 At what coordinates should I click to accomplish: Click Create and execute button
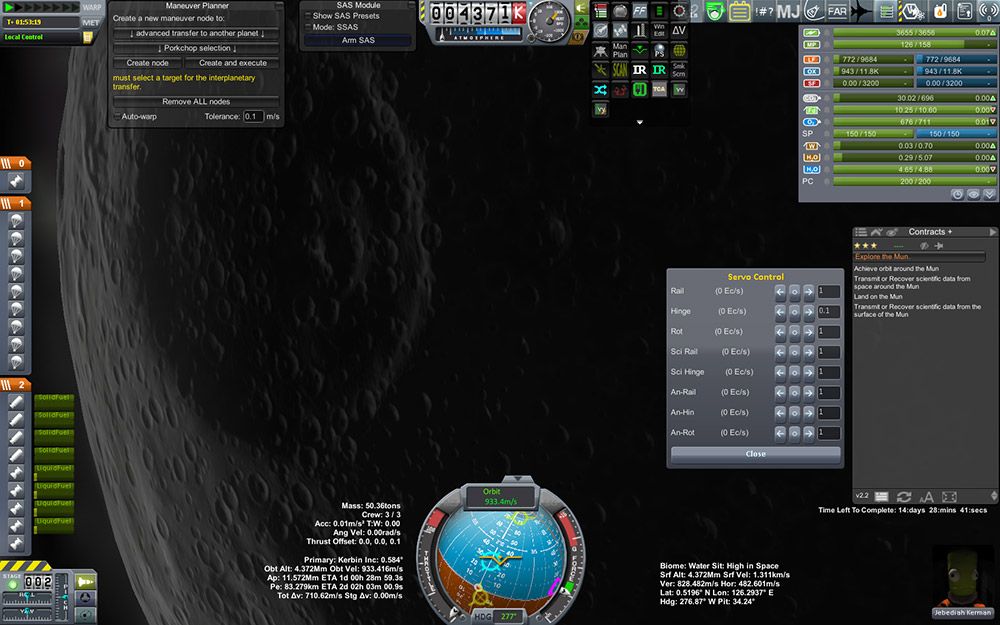[x=233, y=63]
